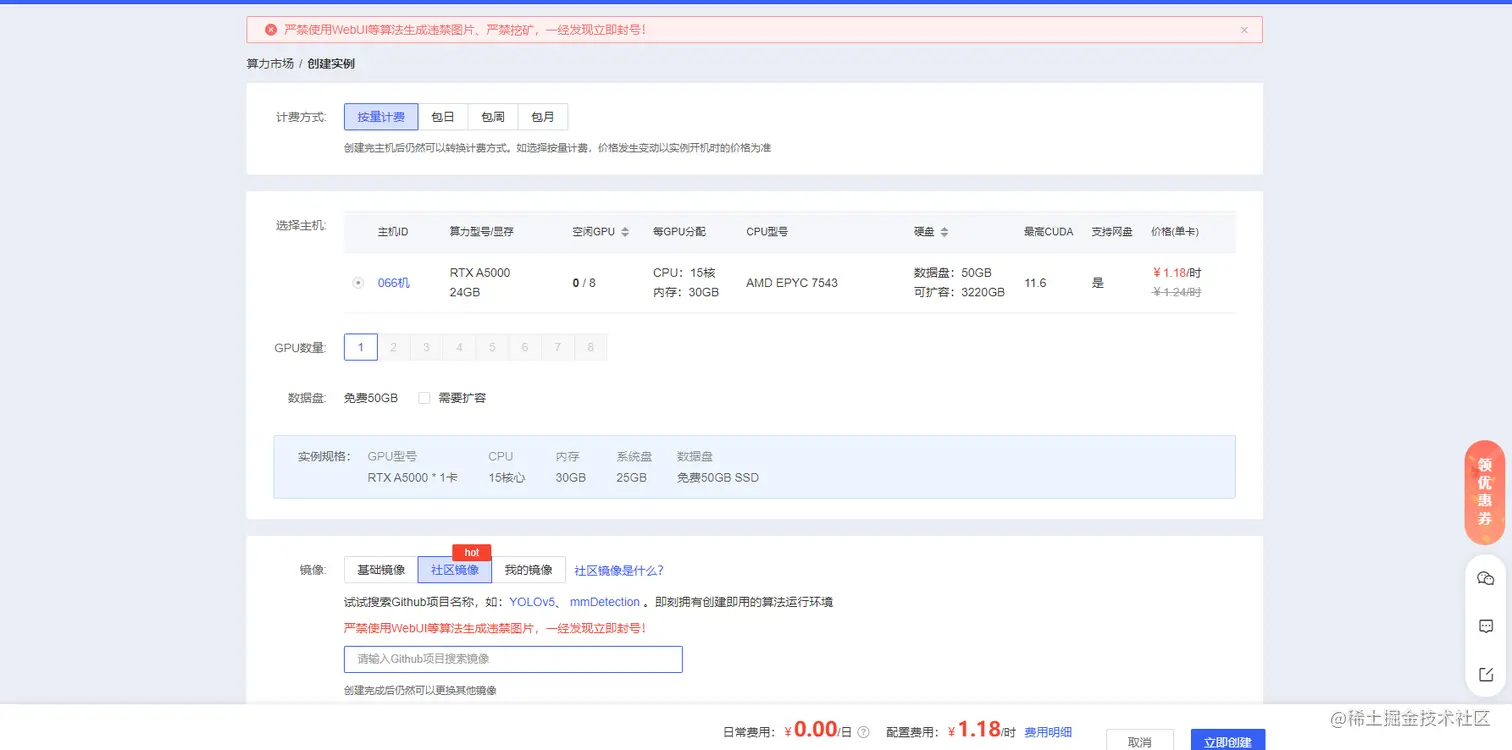Sort by 空闲GPU column arrows
This screenshot has height=750, width=1512.
625,232
